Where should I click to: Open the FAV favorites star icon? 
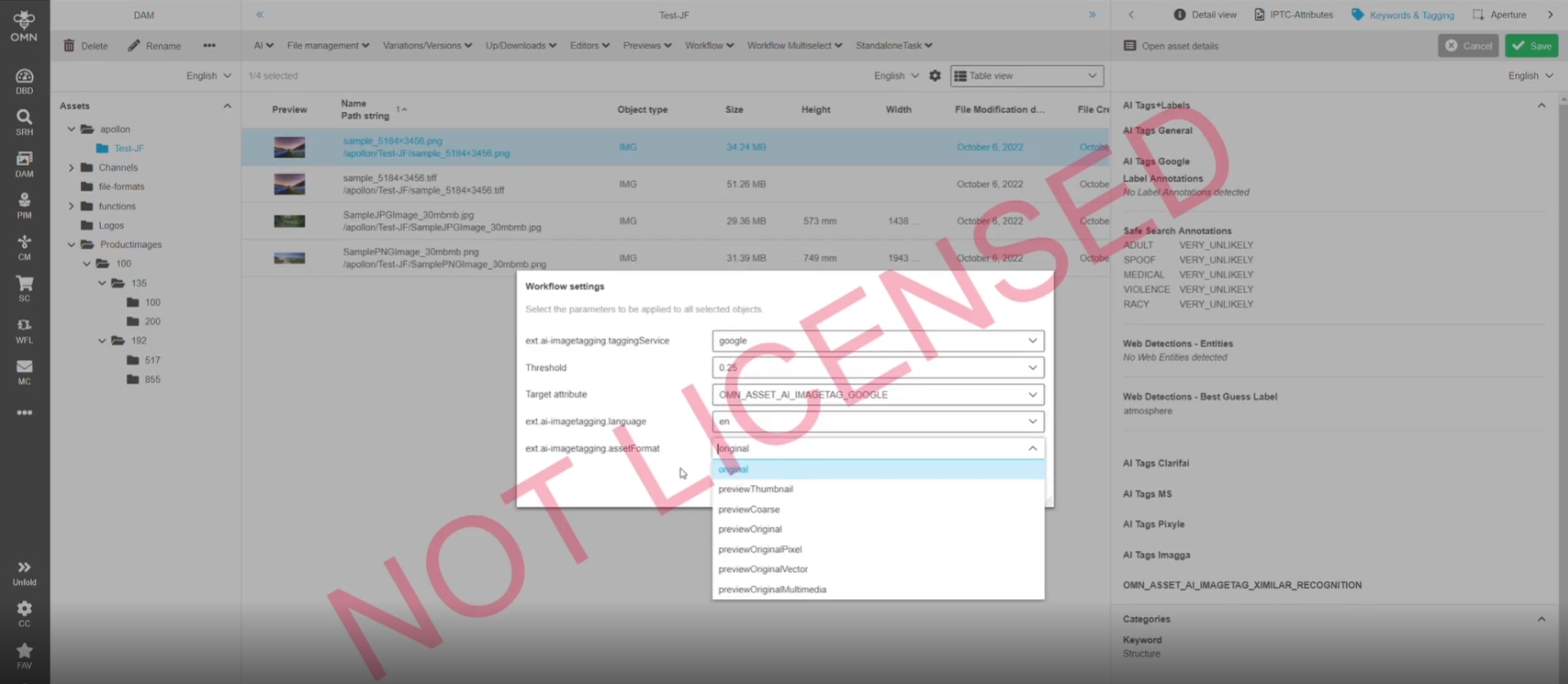[x=24, y=655]
